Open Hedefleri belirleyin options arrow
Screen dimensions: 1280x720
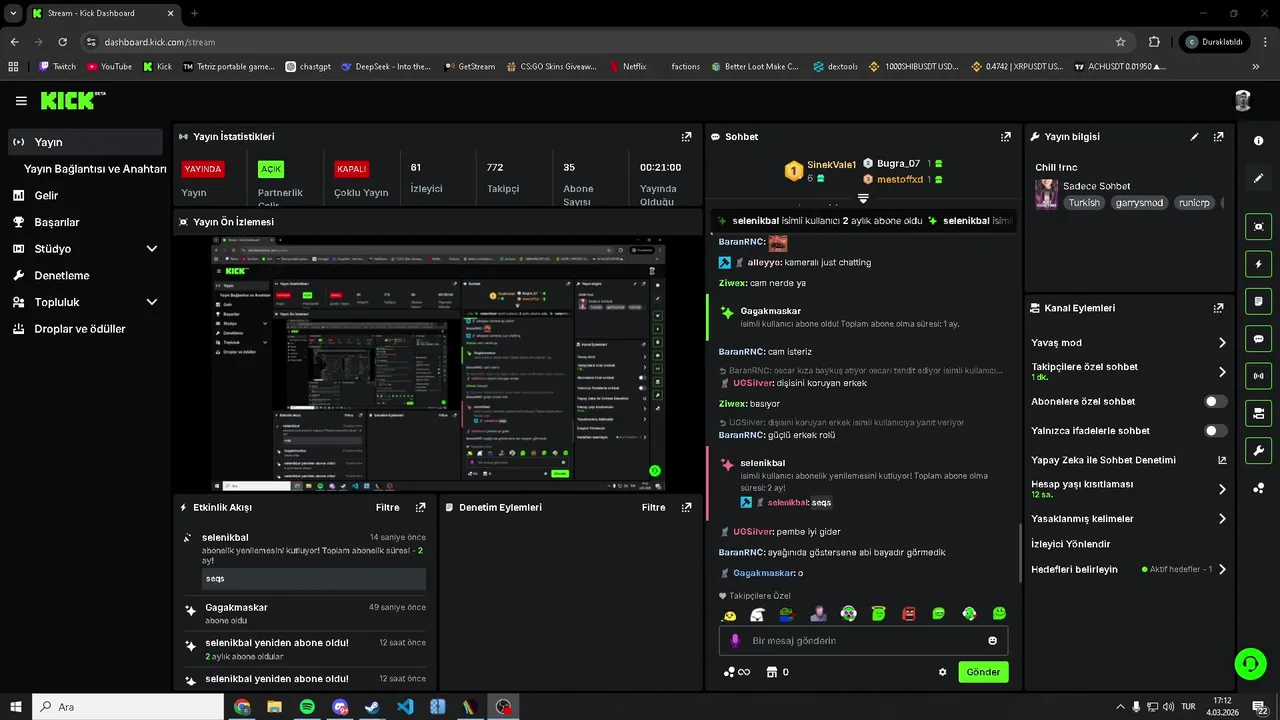(1222, 569)
